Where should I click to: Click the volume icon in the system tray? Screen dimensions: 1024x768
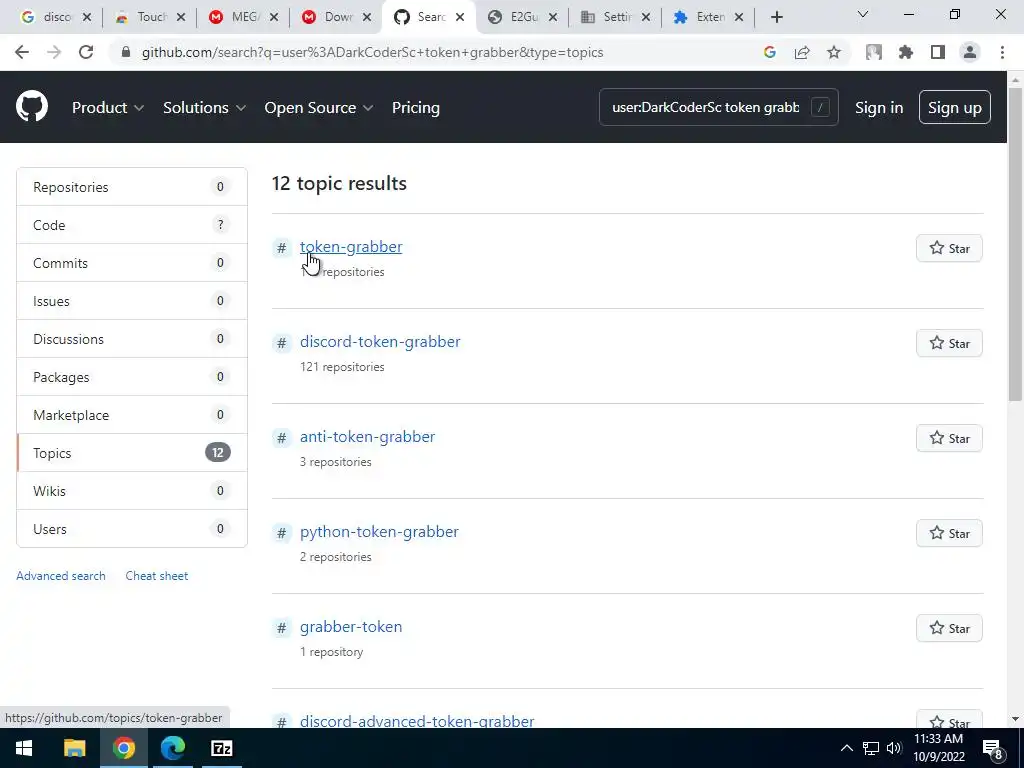pyautogui.click(x=894, y=748)
